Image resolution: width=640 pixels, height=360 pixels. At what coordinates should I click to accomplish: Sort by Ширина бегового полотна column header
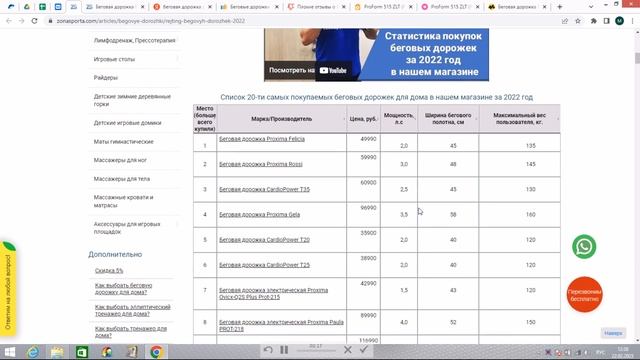click(448, 119)
